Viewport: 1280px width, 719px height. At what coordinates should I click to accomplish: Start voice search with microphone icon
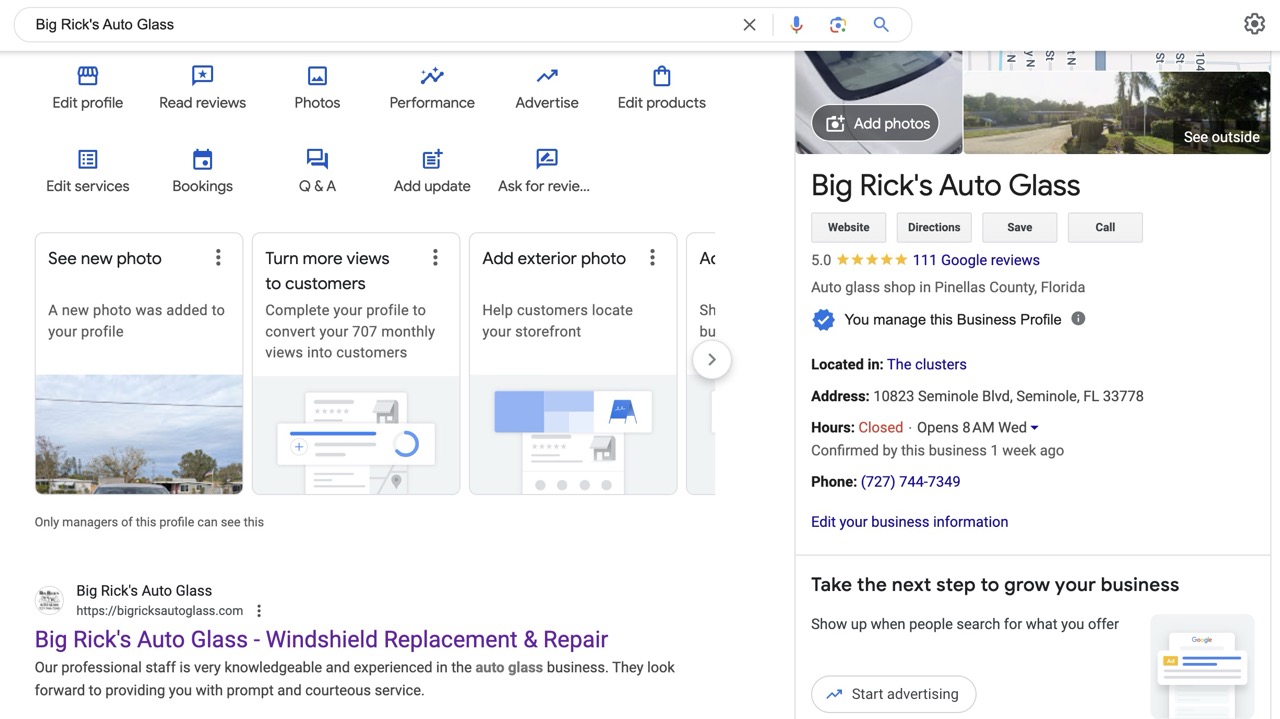click(797, 25)
